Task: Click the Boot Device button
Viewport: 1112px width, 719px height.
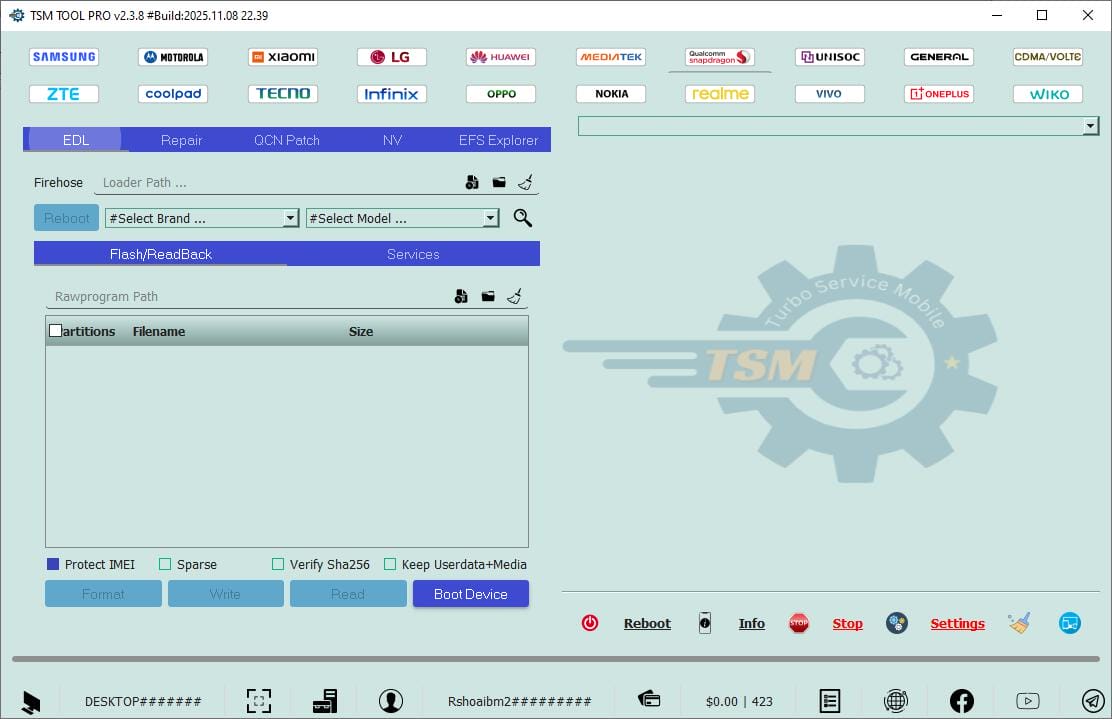Action: click(470, 594)
